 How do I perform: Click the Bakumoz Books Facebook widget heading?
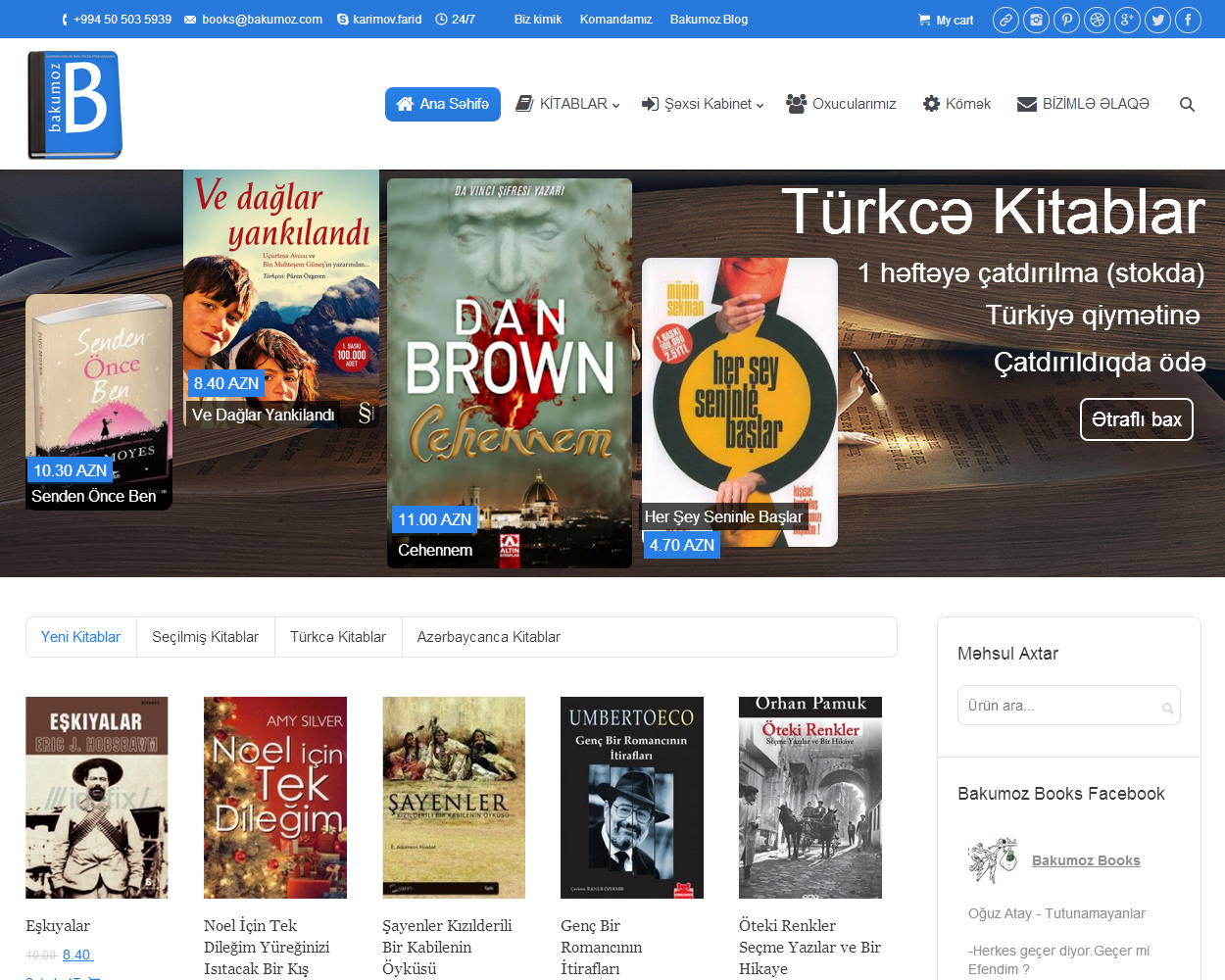(x=1061, y=794)
